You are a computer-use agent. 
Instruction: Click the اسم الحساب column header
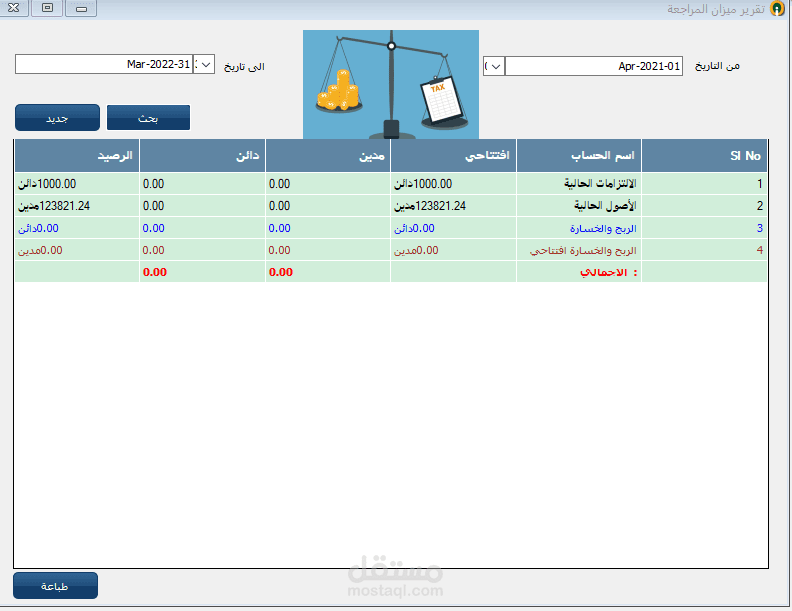tap(579, 156)
